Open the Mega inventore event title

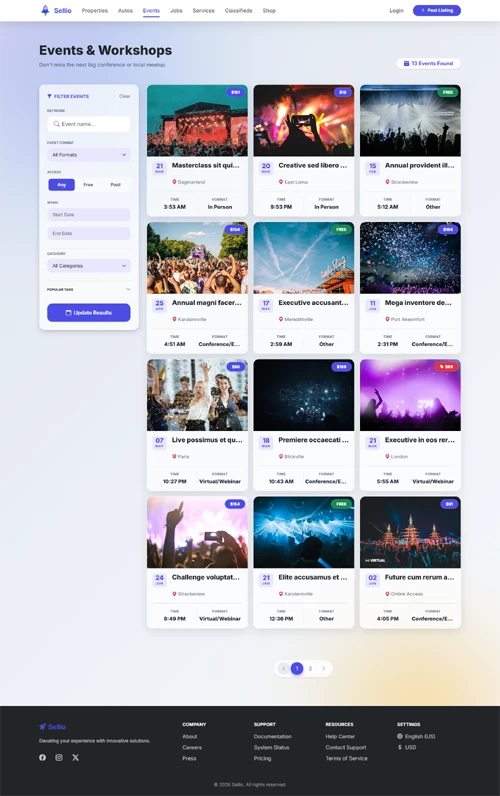[418, 303]
